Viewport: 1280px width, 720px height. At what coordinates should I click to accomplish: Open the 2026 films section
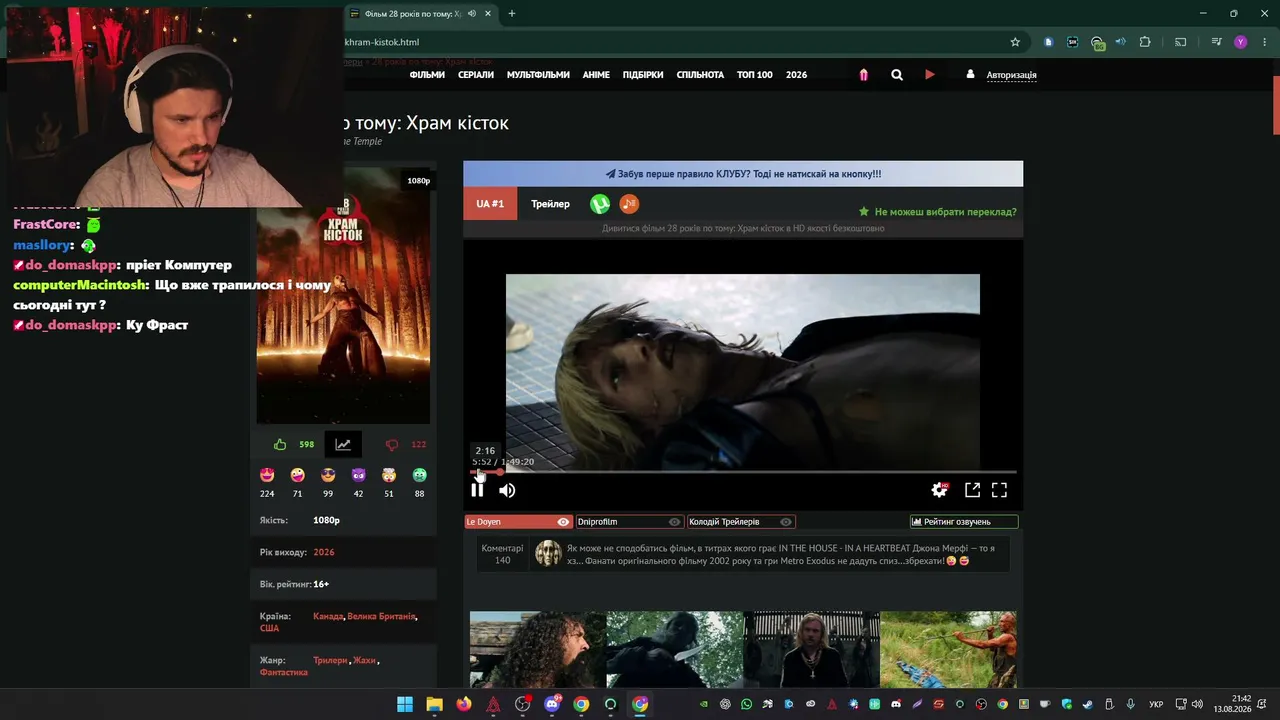click(x=796, y=75)
